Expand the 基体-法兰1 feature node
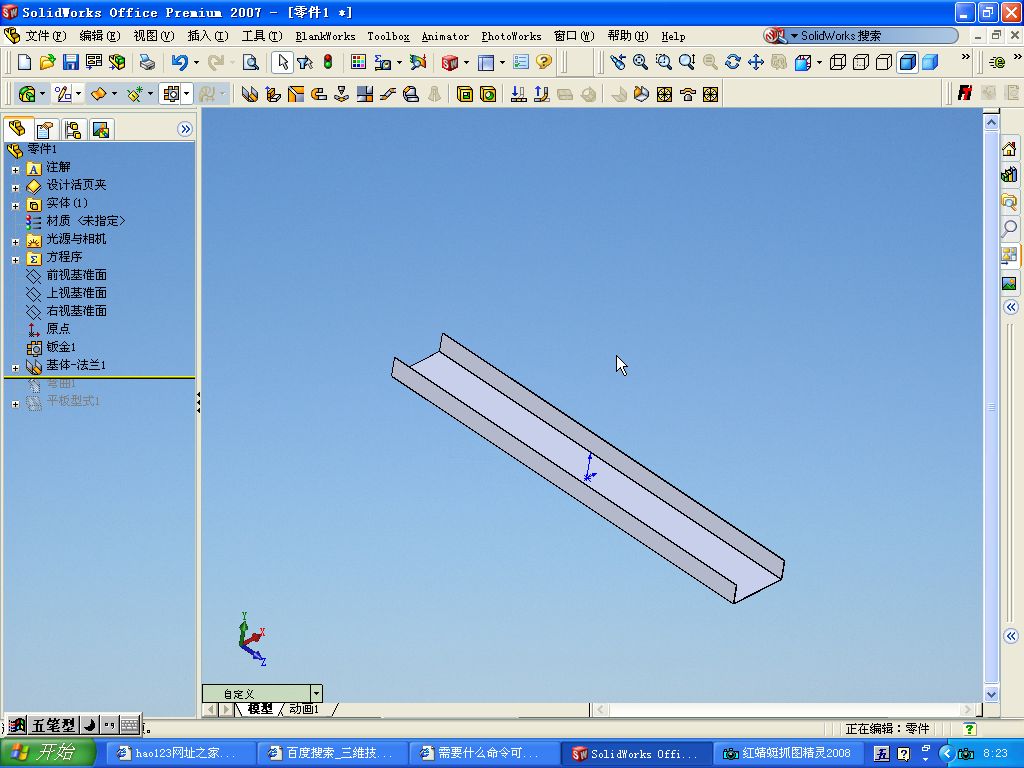Viewport: 1024px width, 768px height. tap(16, 368)
